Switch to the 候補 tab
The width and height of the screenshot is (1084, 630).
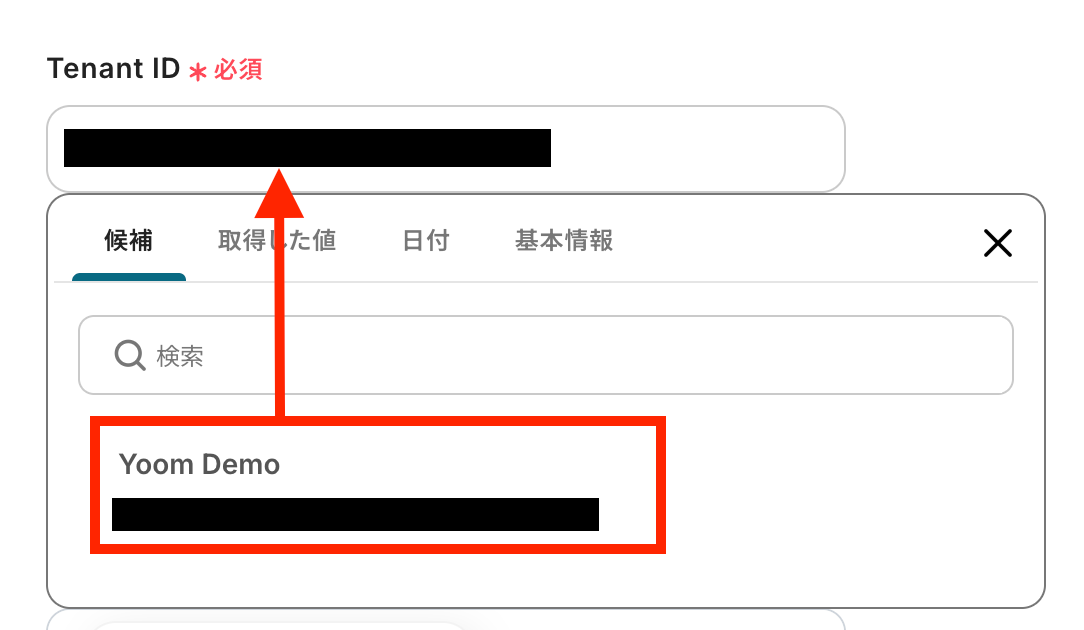point(129,241)
